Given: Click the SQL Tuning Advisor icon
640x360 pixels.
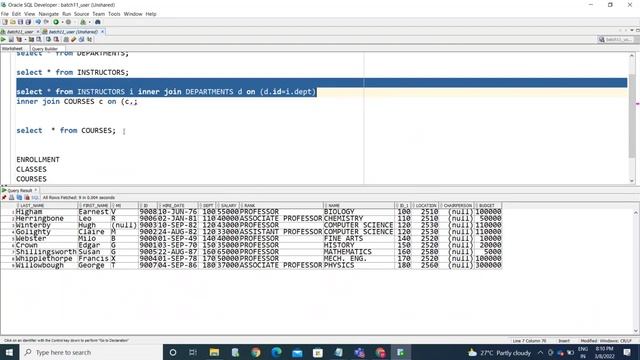Looking at the screenshot, I should [39, 40].
